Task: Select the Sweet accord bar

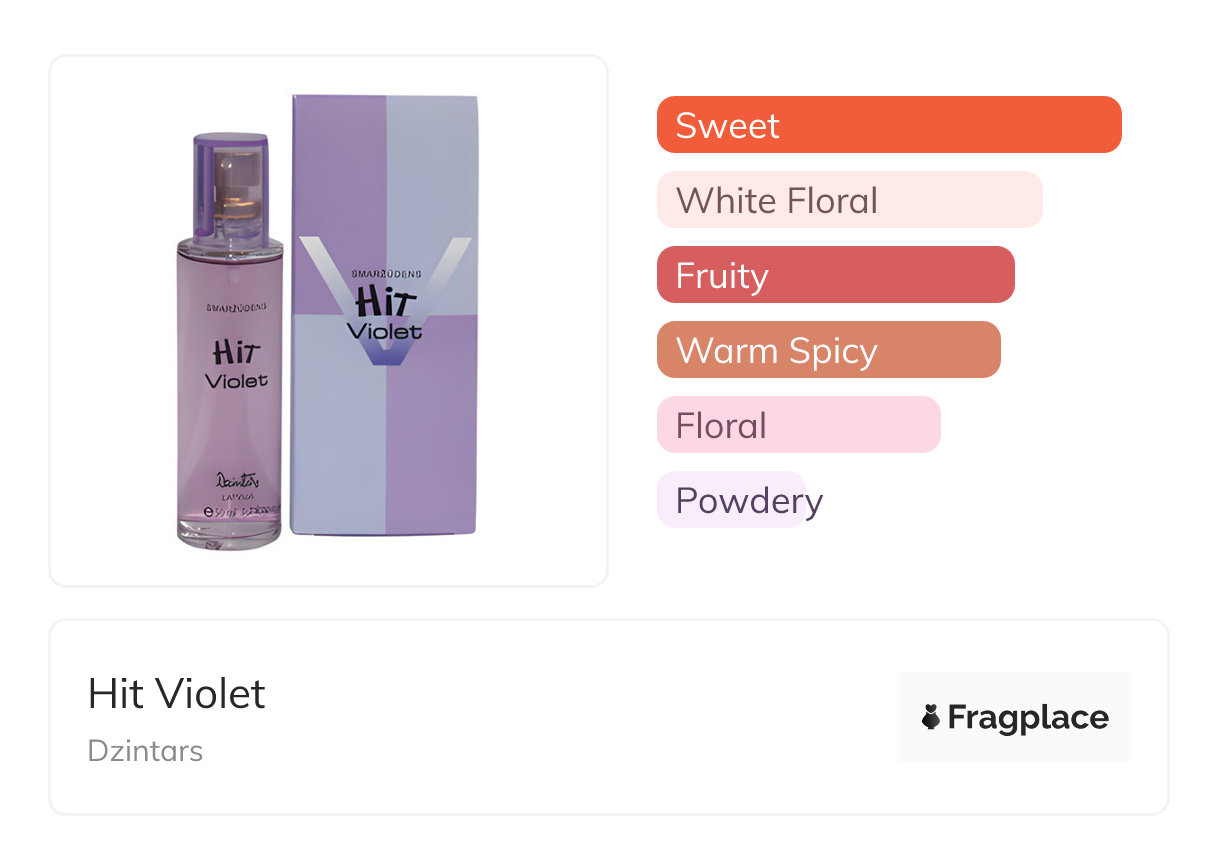Action: point(888,125)
